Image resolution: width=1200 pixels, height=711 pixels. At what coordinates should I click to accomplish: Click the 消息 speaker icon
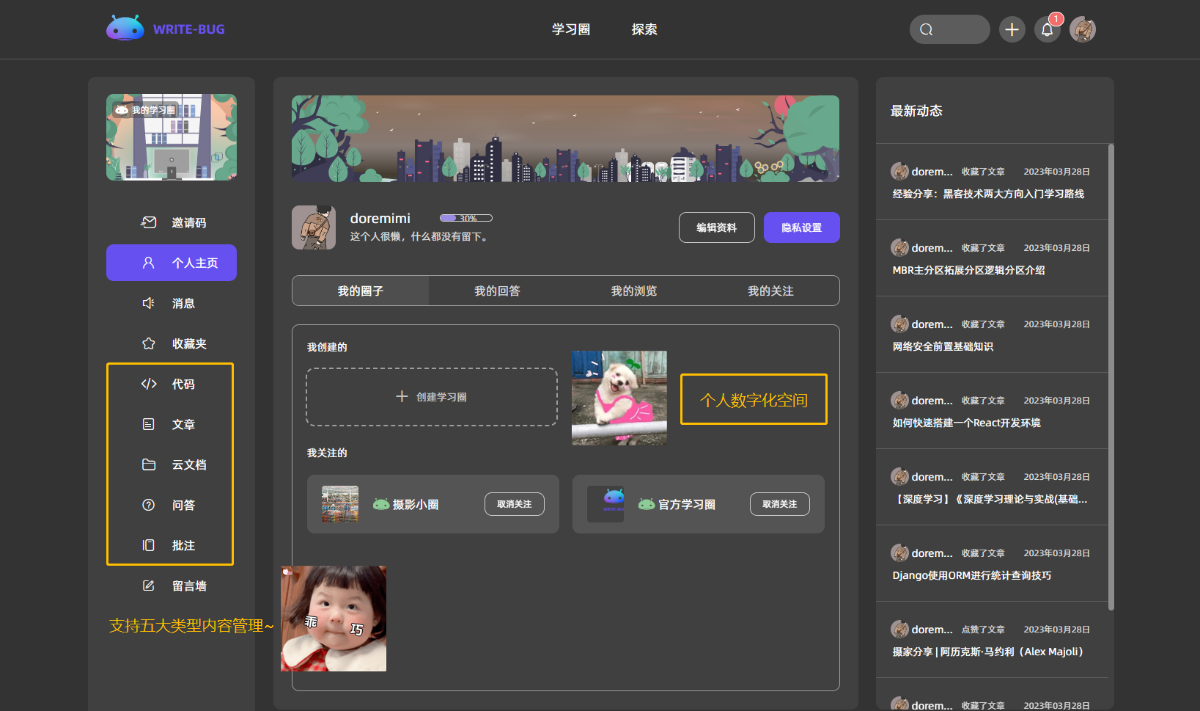point(148,303)
